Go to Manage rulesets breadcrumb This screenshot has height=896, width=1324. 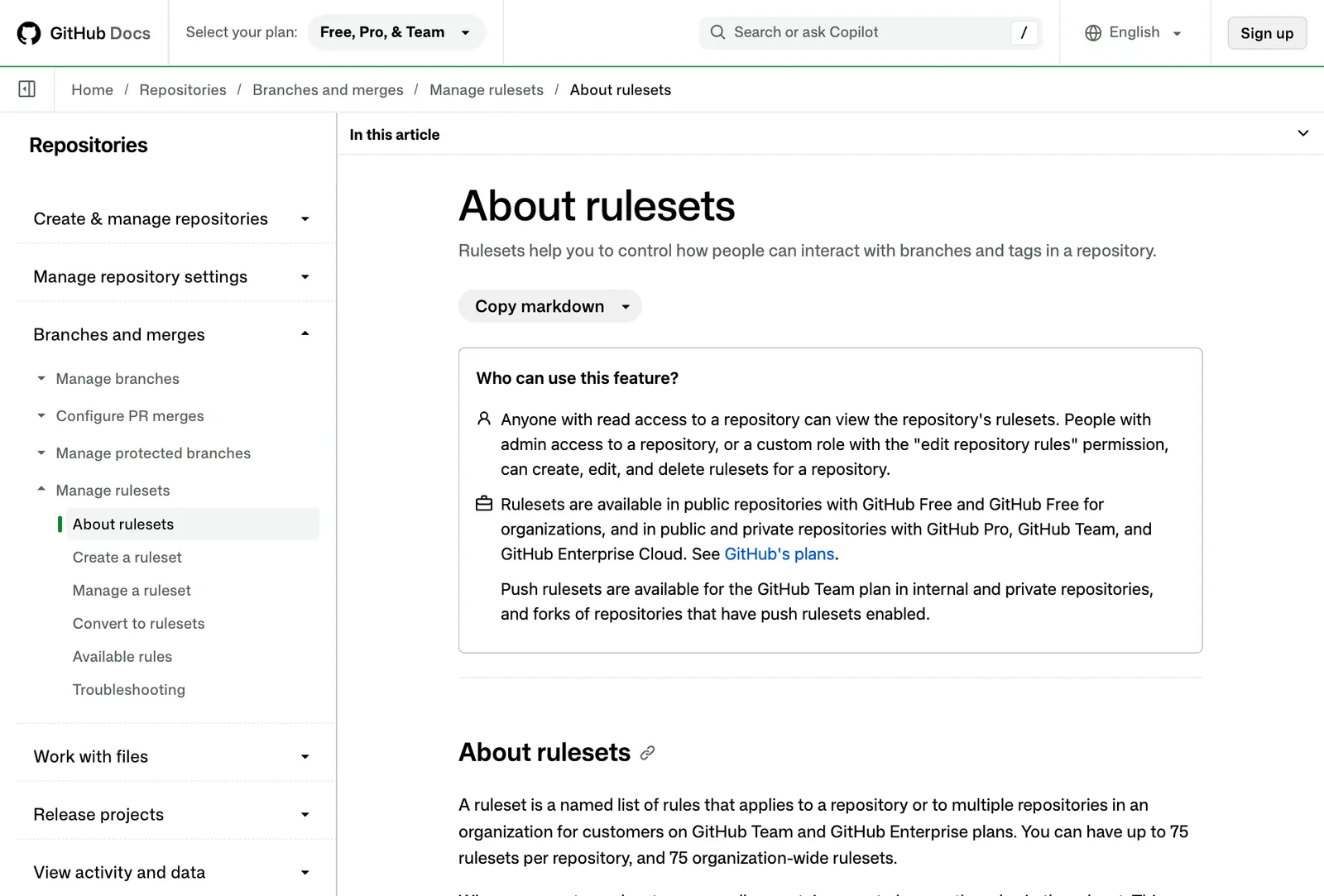coord(487,89)
